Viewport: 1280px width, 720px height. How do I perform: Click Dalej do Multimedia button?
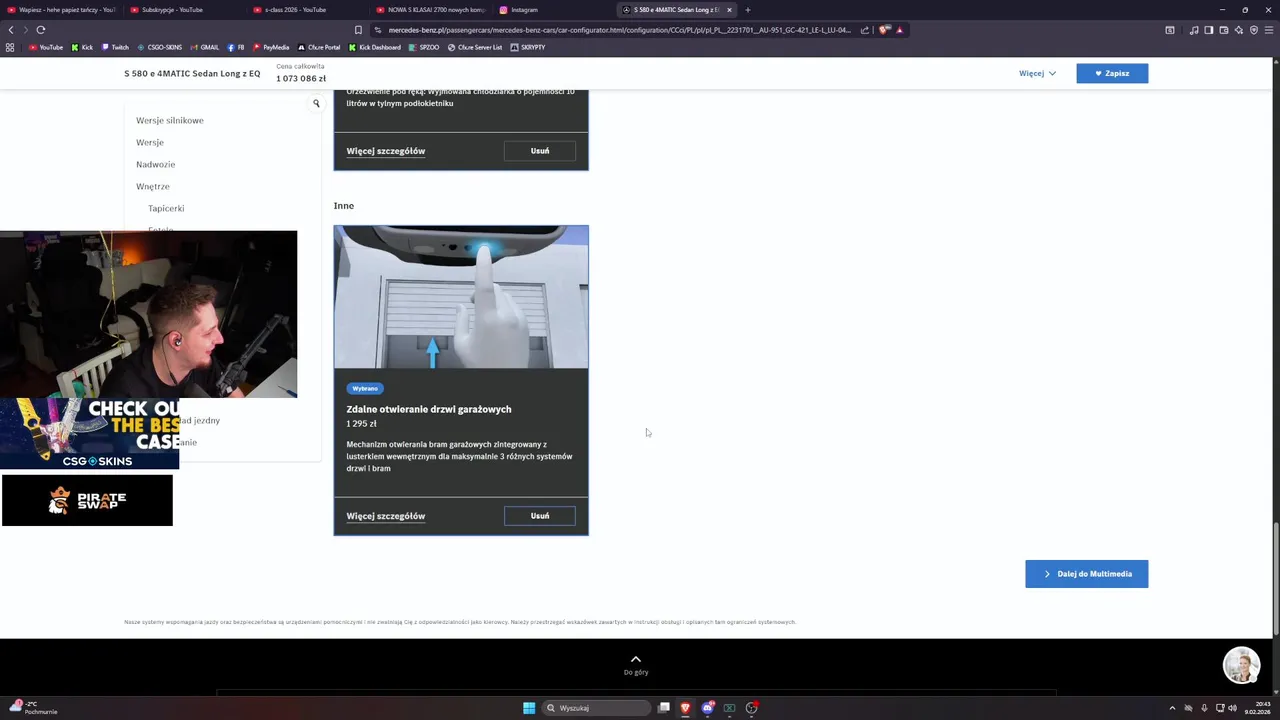(1086, 574)
